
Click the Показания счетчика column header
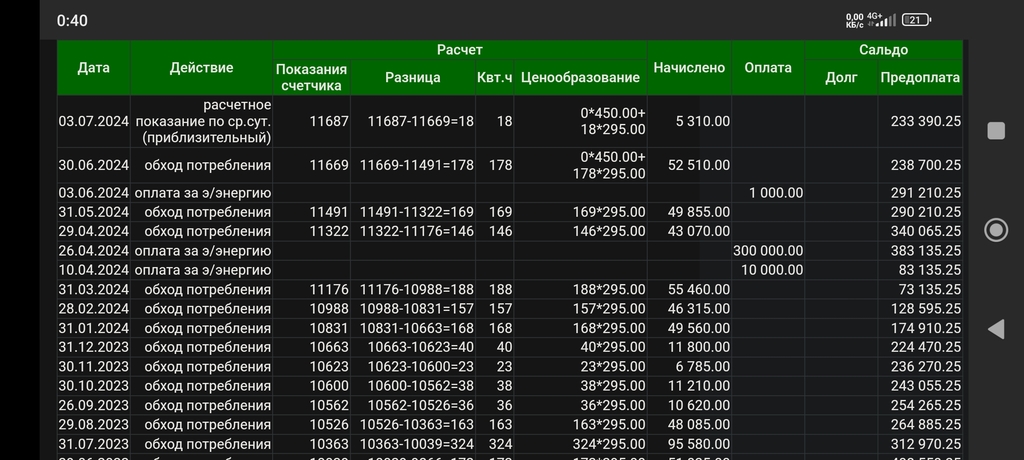pyautogui.click(x=313, y=77)
